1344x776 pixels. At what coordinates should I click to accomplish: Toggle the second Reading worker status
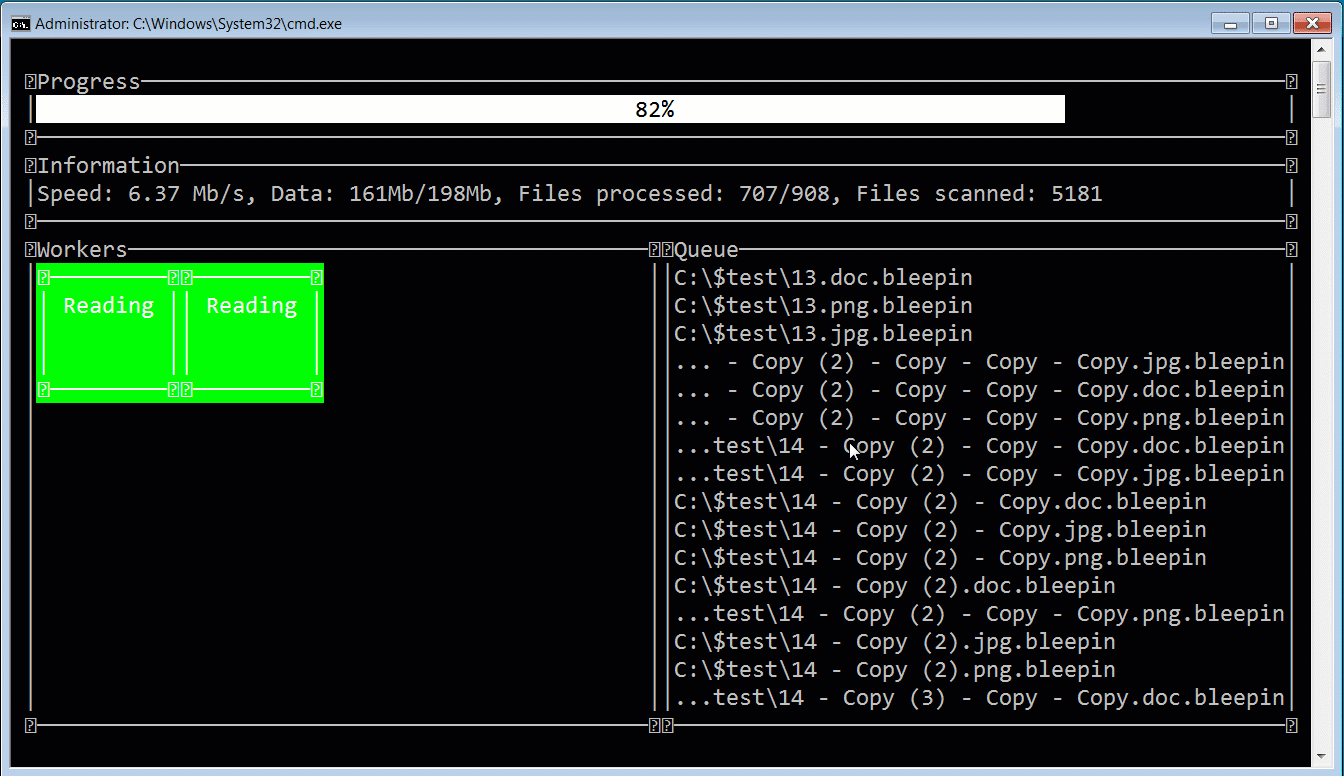[x=251, y=306]
